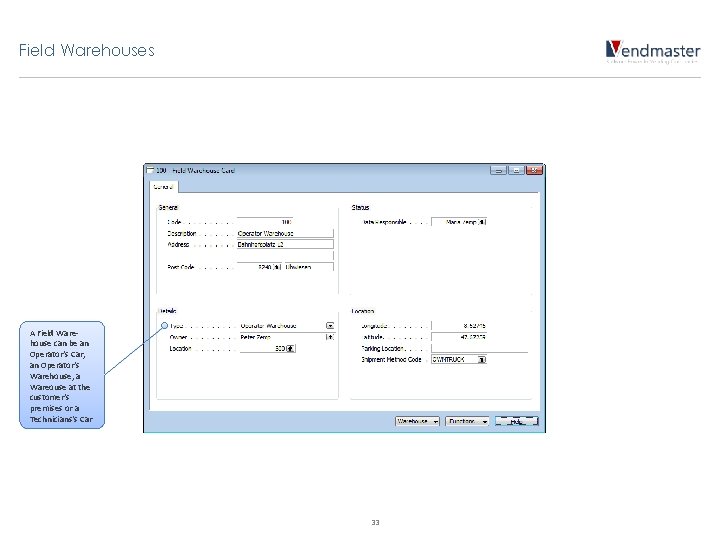Screen dimensions: 720x540
Task: Click the empty Parking Location field
Action: [479, 349]
